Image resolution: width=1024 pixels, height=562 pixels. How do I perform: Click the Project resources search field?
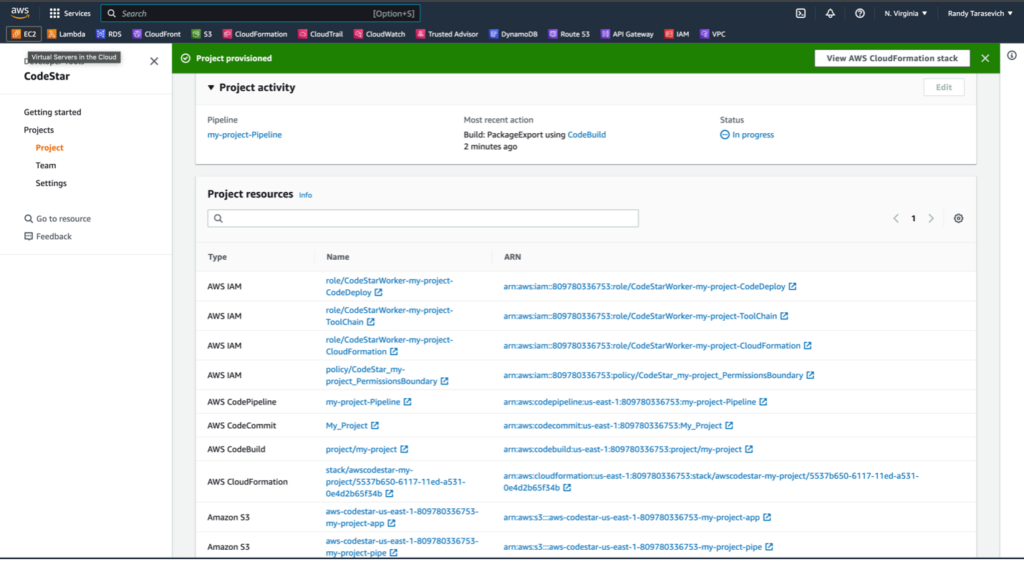pyautogui.click(x=423, y=218)
